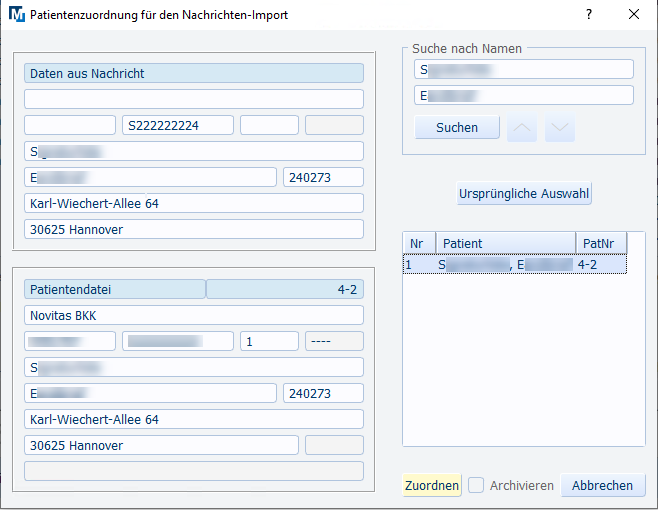Close the Patientenzuordnung dialog

click(634, 14)
